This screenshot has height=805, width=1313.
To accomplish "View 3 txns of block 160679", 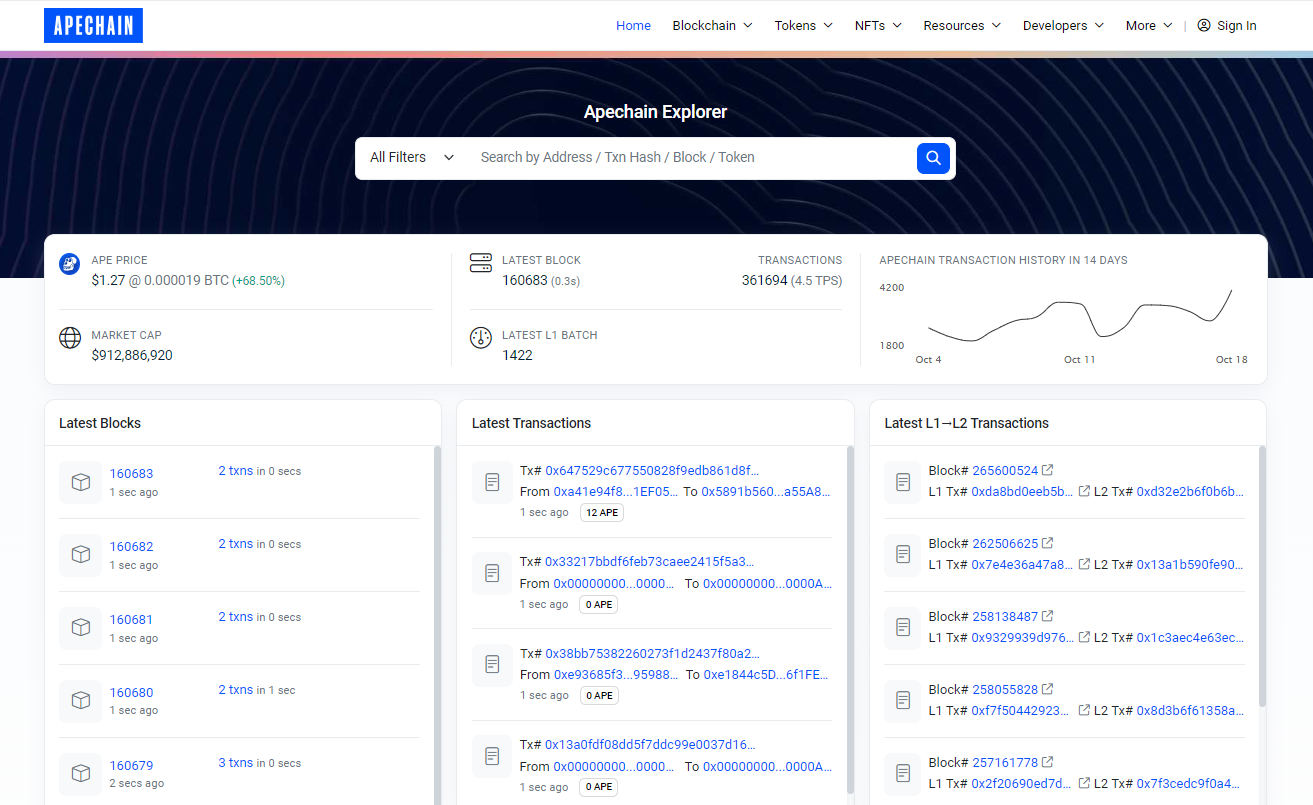I will (x=236, y=763).
